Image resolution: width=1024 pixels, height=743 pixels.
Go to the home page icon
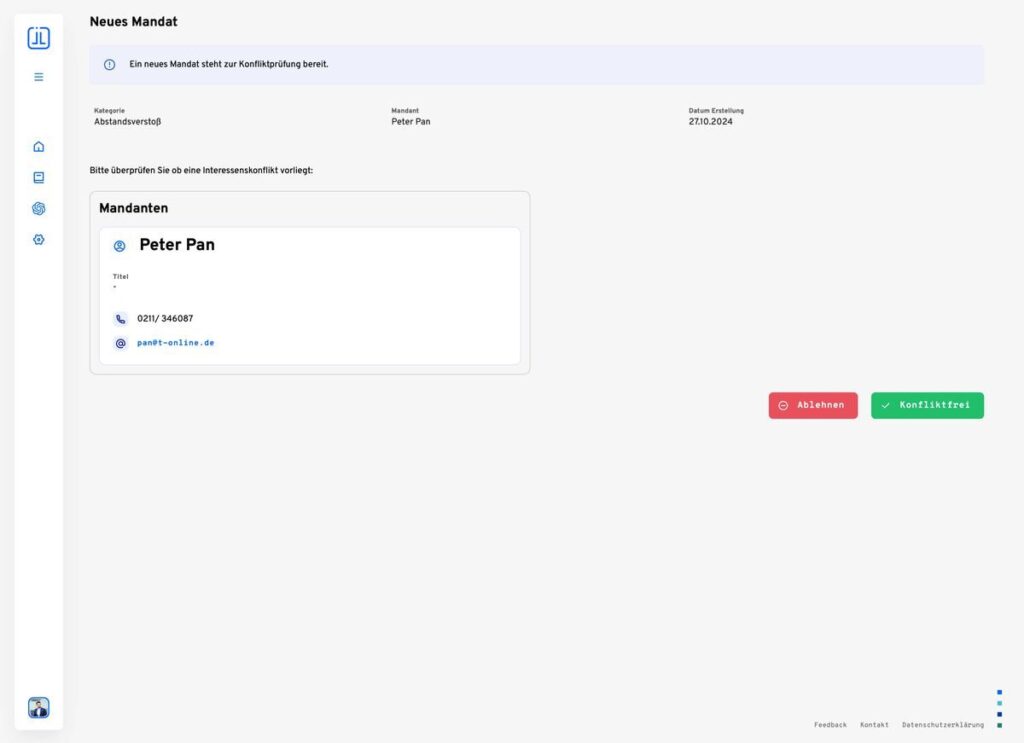[39, 147]
